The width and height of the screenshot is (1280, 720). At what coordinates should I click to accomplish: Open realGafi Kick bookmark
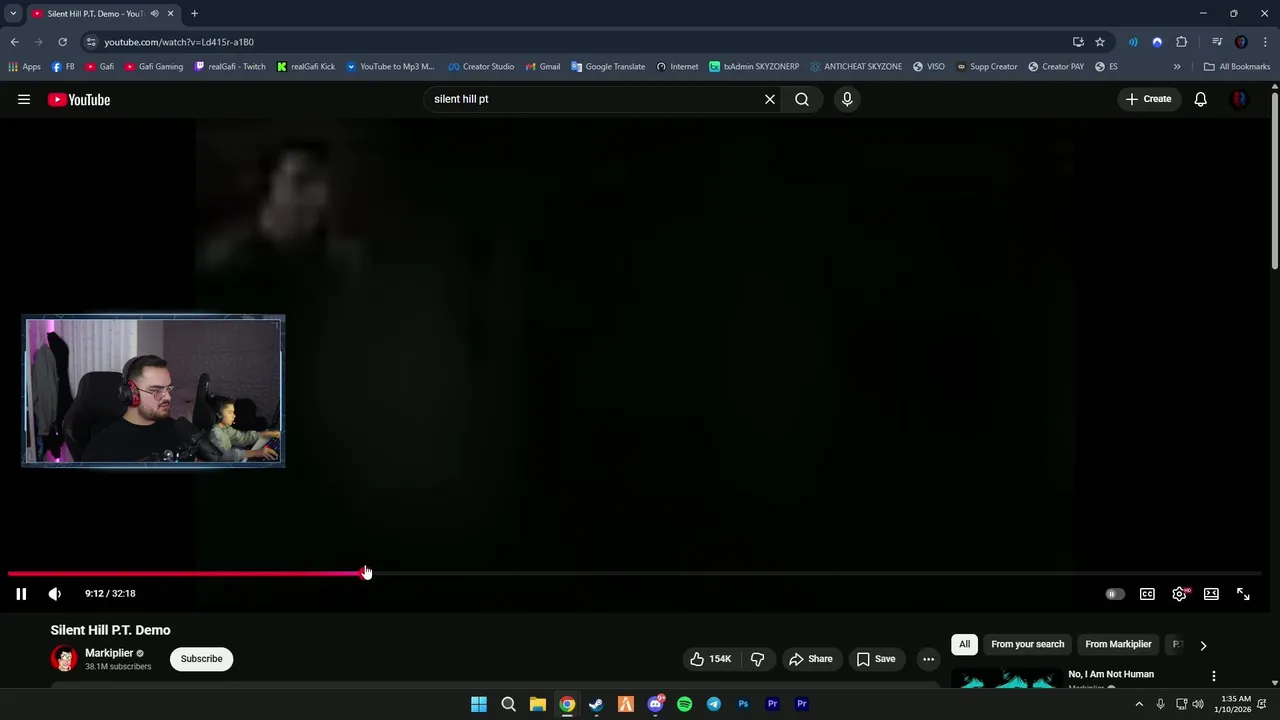(306, 67)
